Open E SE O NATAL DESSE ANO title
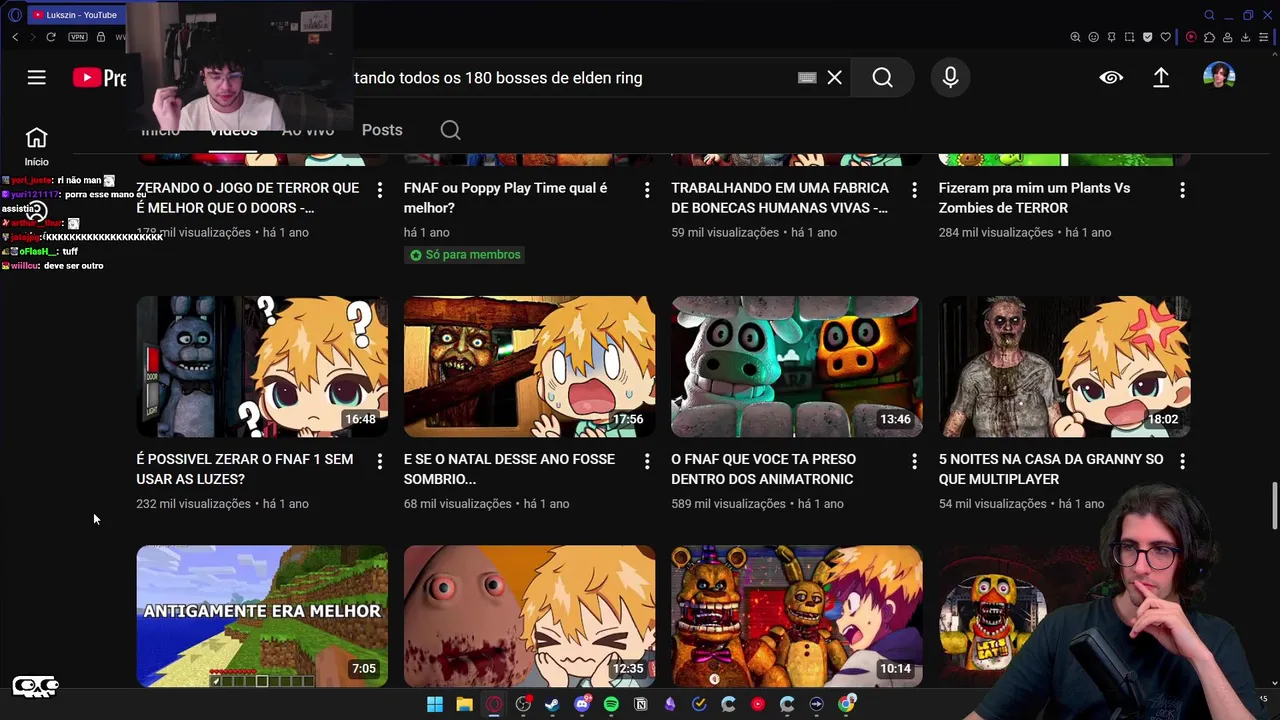This screenshot has height=720, width=1280. tap(509, 469)
